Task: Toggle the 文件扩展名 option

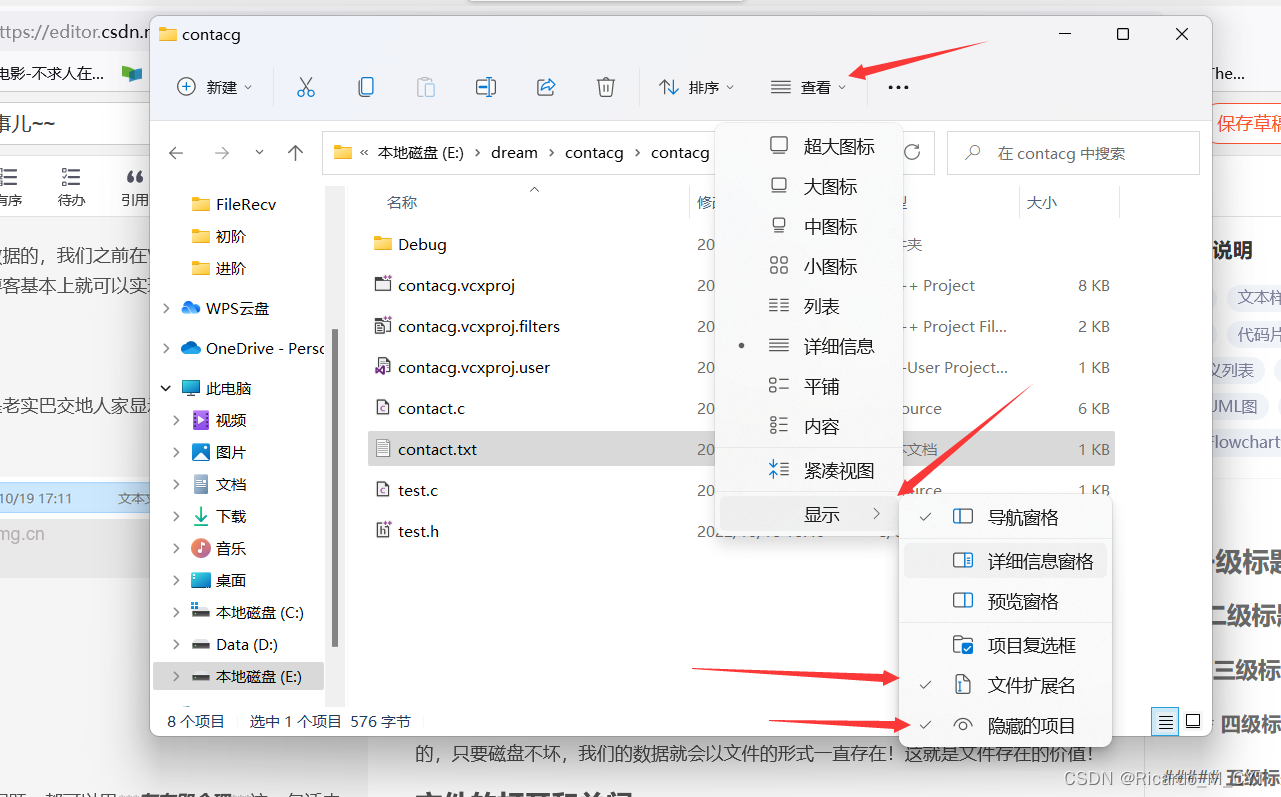Action: 1032,684
